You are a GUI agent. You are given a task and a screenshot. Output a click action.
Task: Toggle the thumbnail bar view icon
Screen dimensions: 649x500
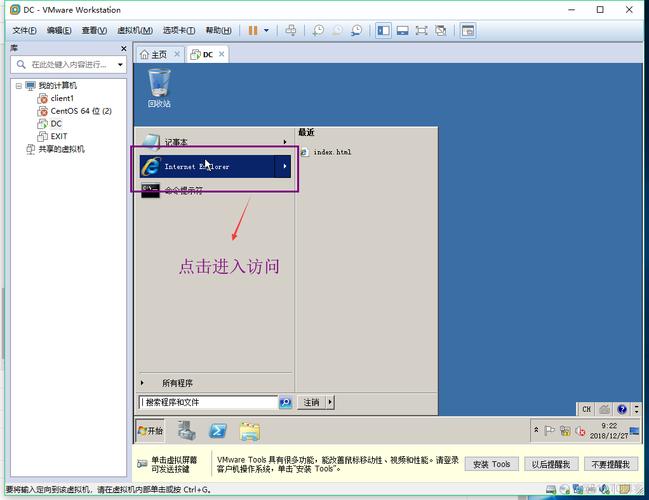pos(402,31)
